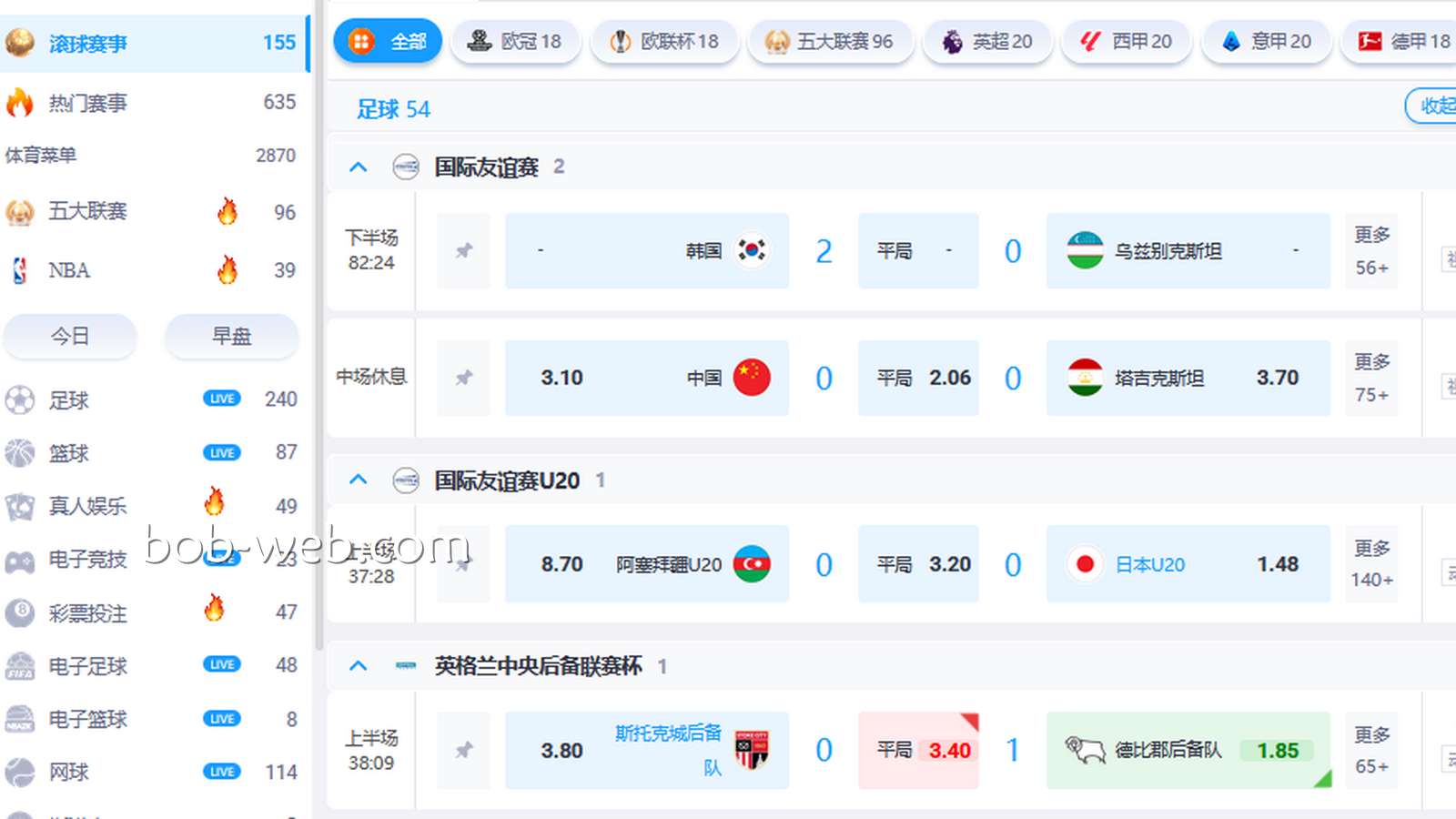Switch to the 意甲 20 tab

pos(1266,41)
